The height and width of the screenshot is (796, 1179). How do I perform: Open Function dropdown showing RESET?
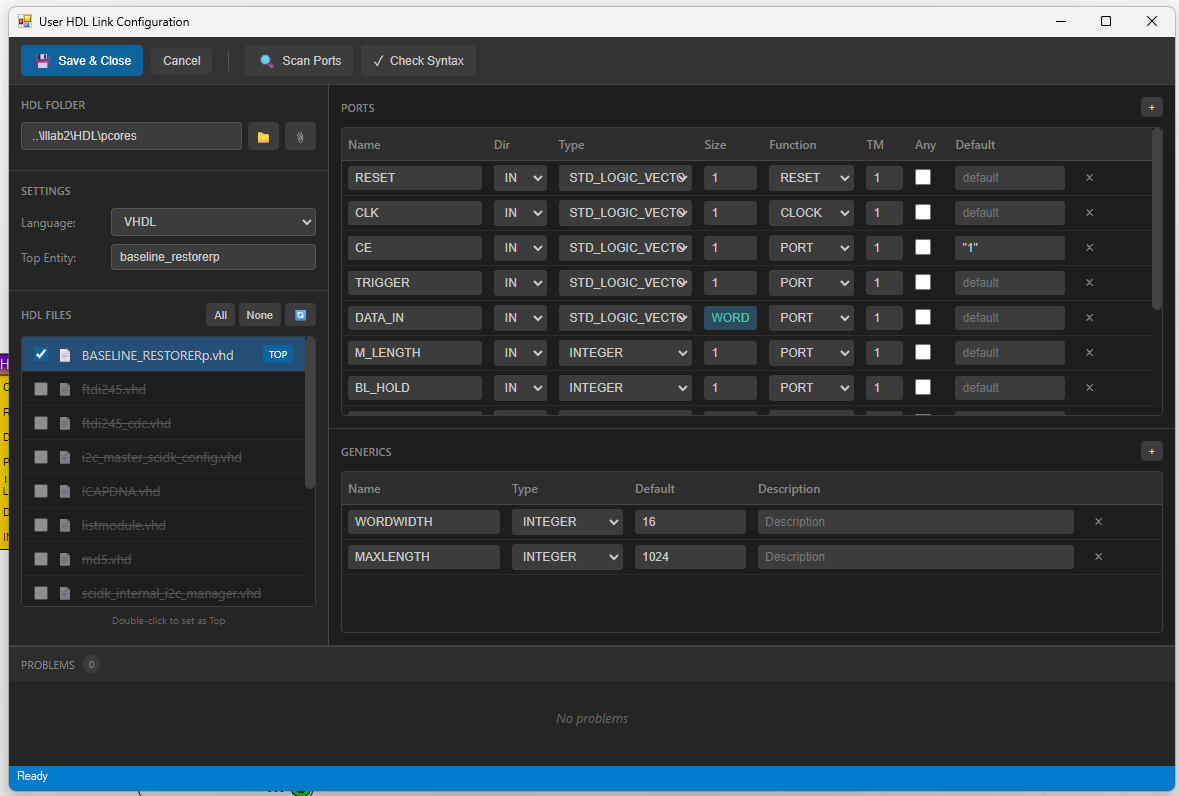pos(811,178)
